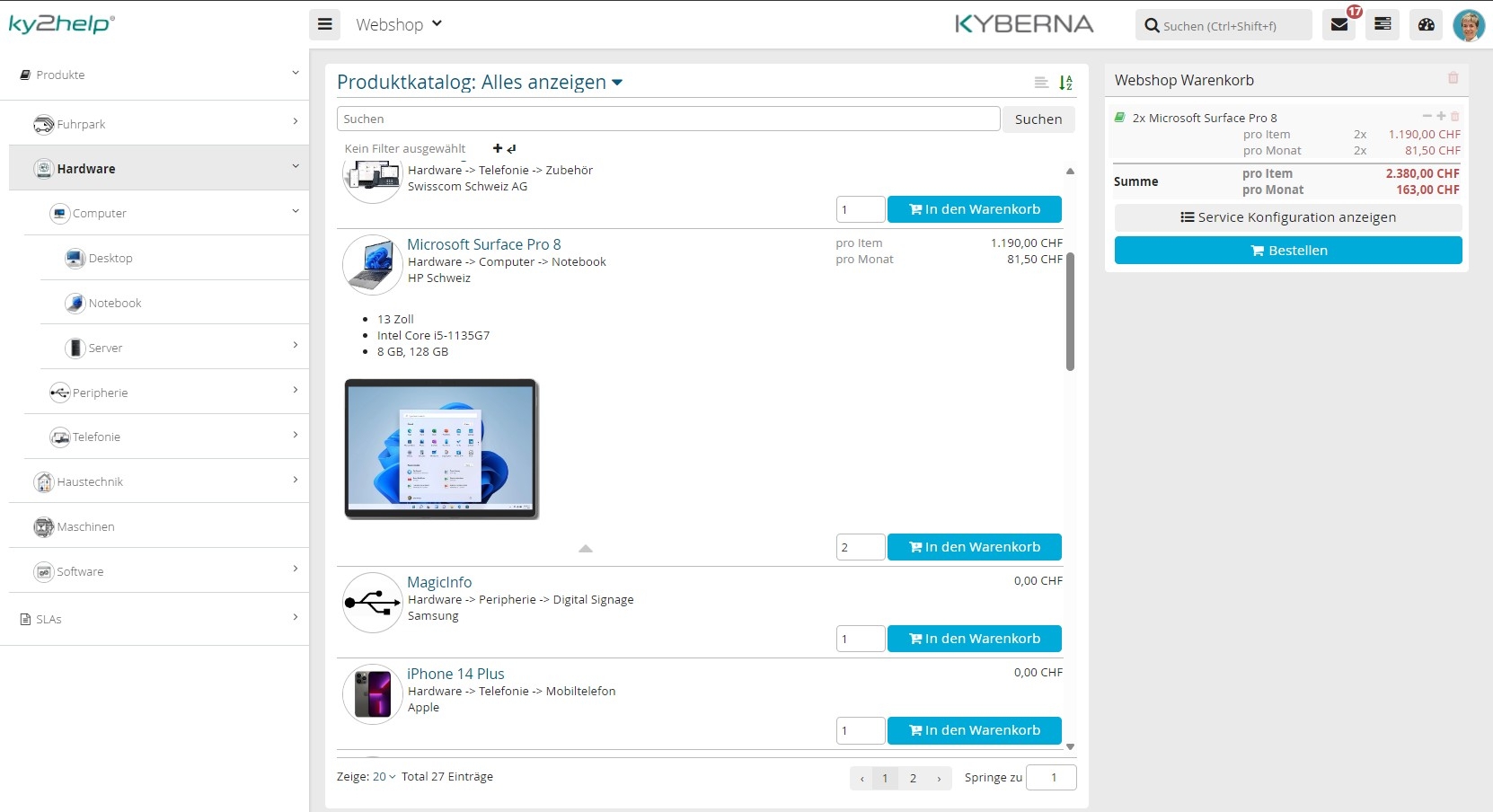The width and height of the screenshot is (1493, 812).
Task: Add MagicInfo to Warenkorb
Action: pyautogui.click(x=975, y=639)
